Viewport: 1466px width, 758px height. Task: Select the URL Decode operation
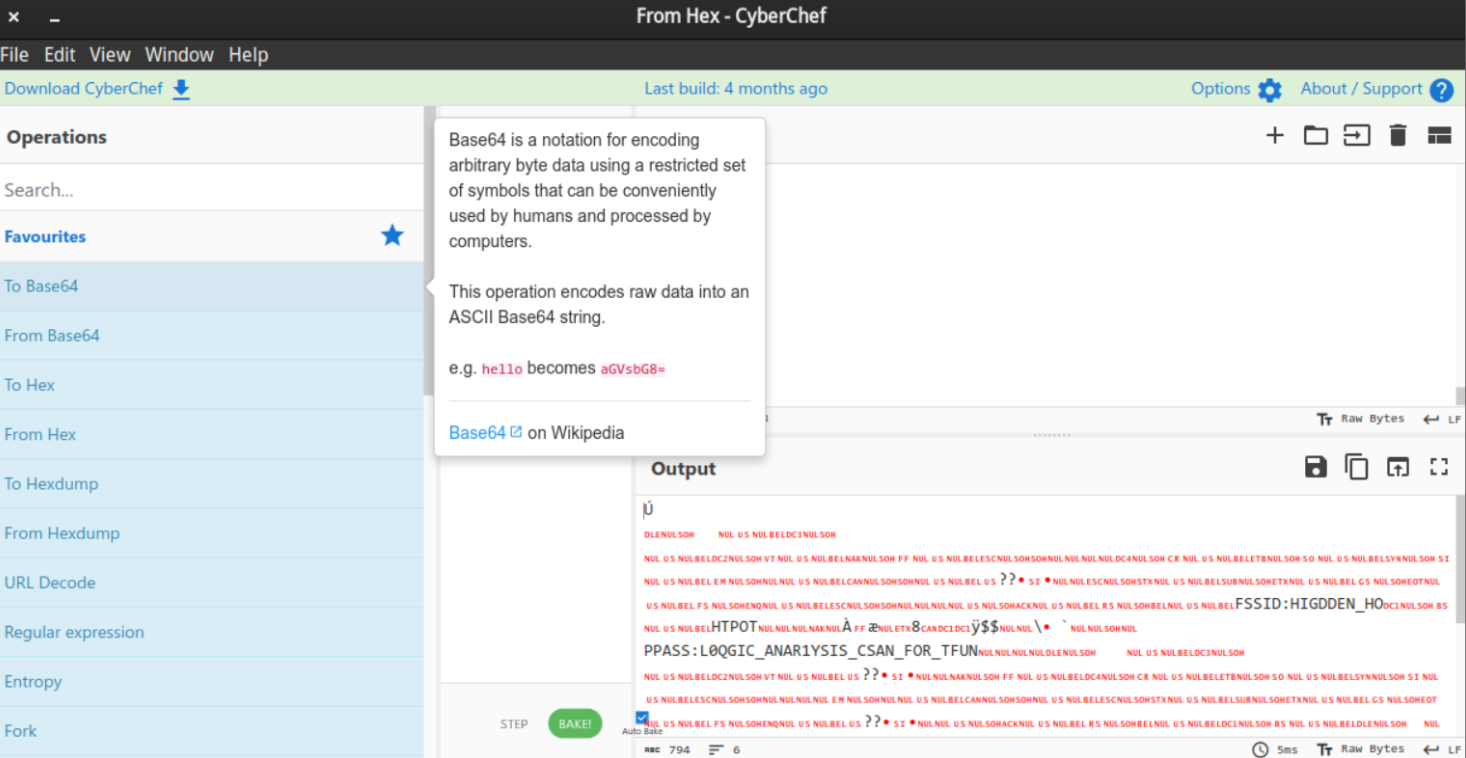pos(212,582)
